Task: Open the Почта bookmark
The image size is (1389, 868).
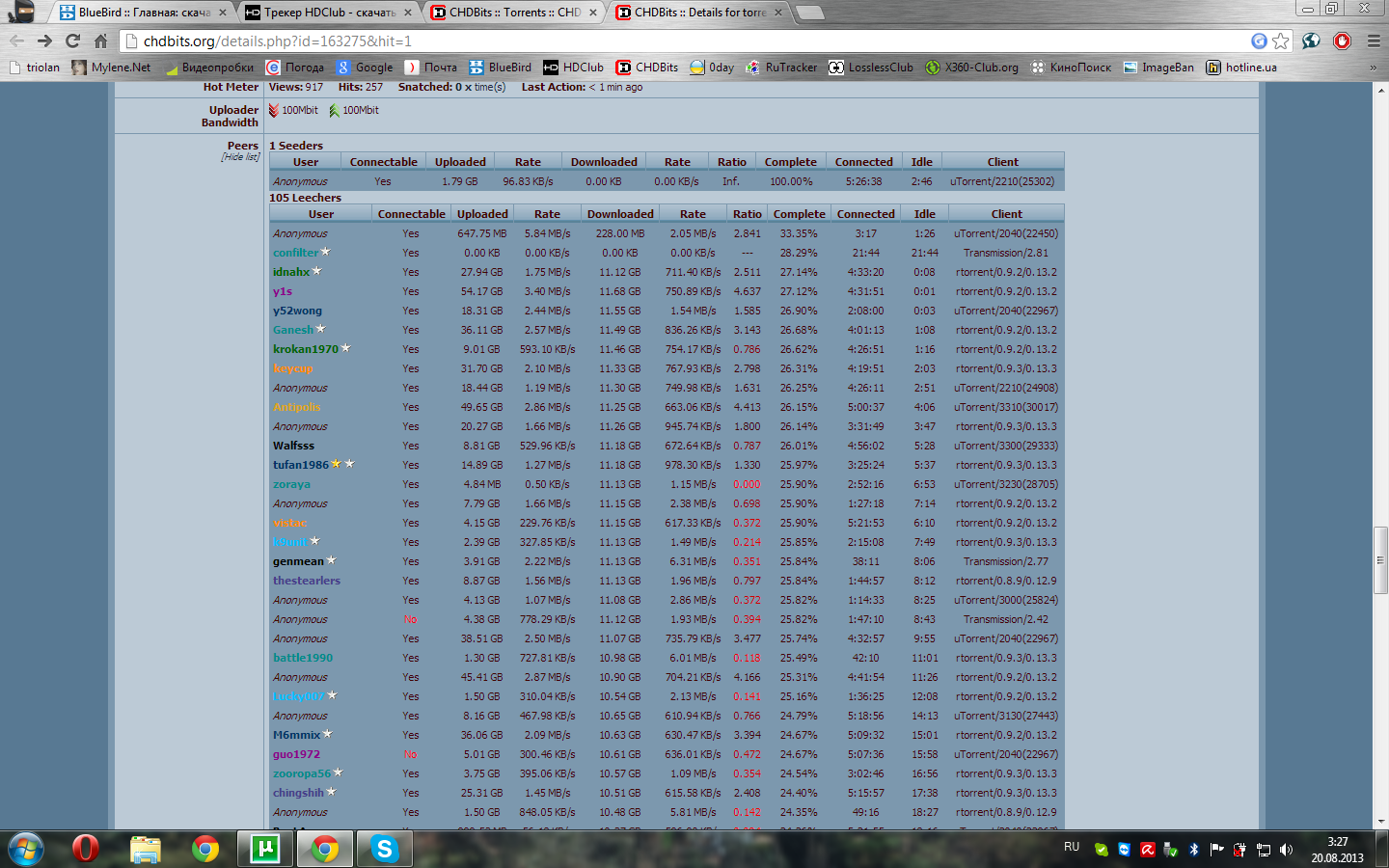Action: click(x=431, y=68)
